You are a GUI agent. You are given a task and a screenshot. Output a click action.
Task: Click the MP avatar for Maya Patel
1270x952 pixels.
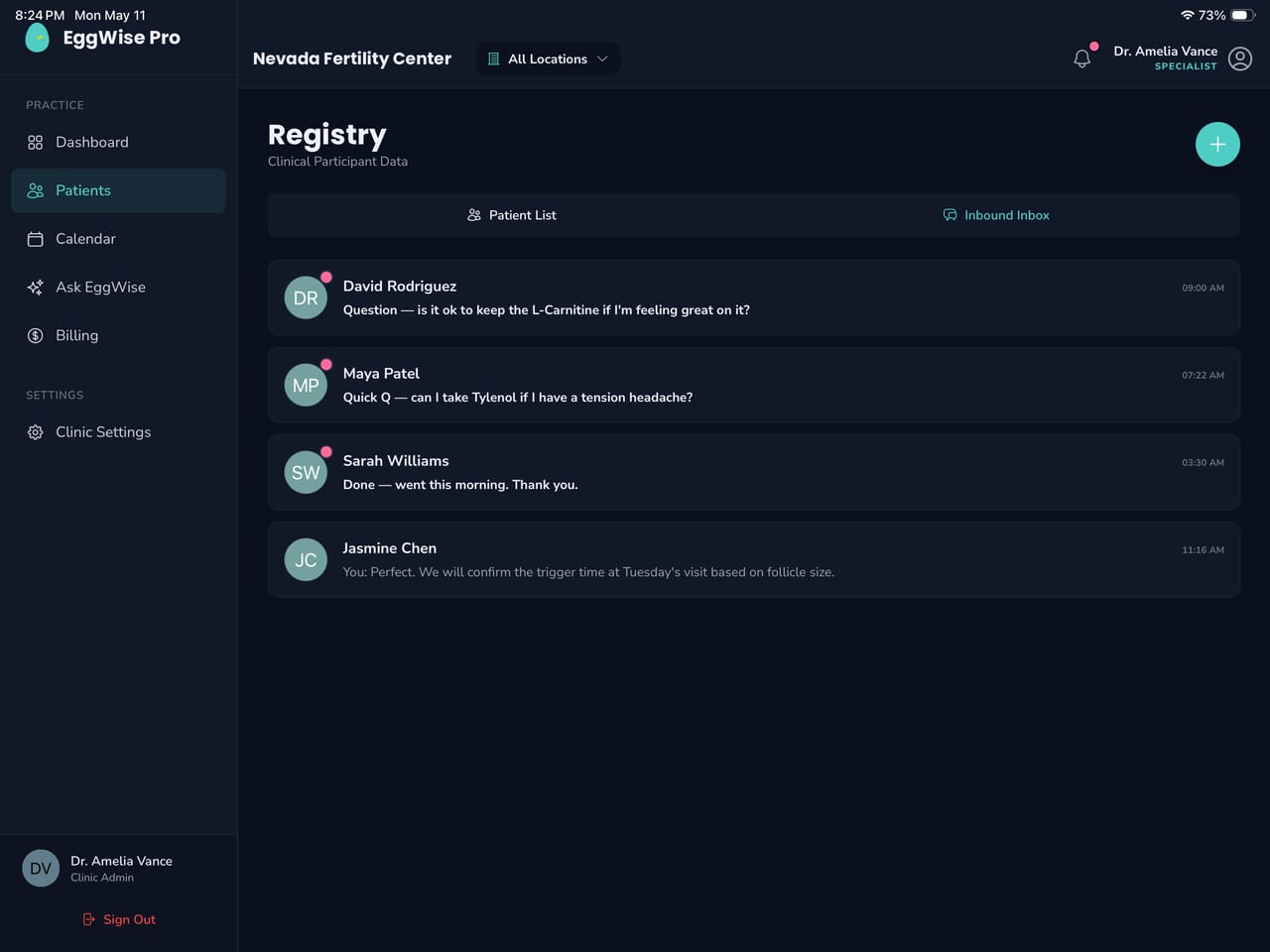(306, 386)
